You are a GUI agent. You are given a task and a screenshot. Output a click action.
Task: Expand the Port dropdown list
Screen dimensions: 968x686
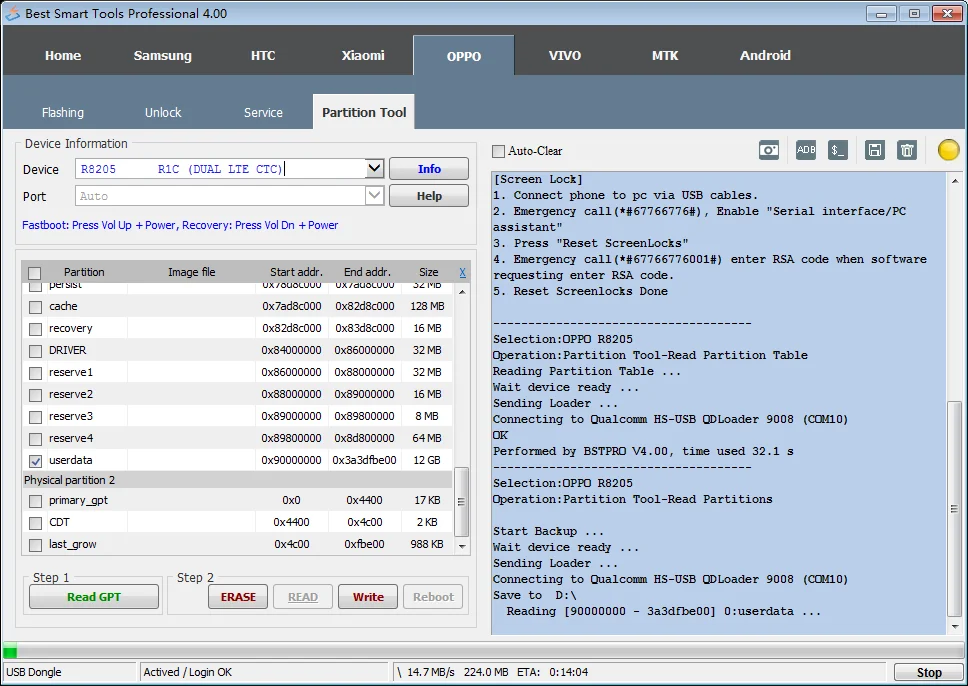click(374, 196)
